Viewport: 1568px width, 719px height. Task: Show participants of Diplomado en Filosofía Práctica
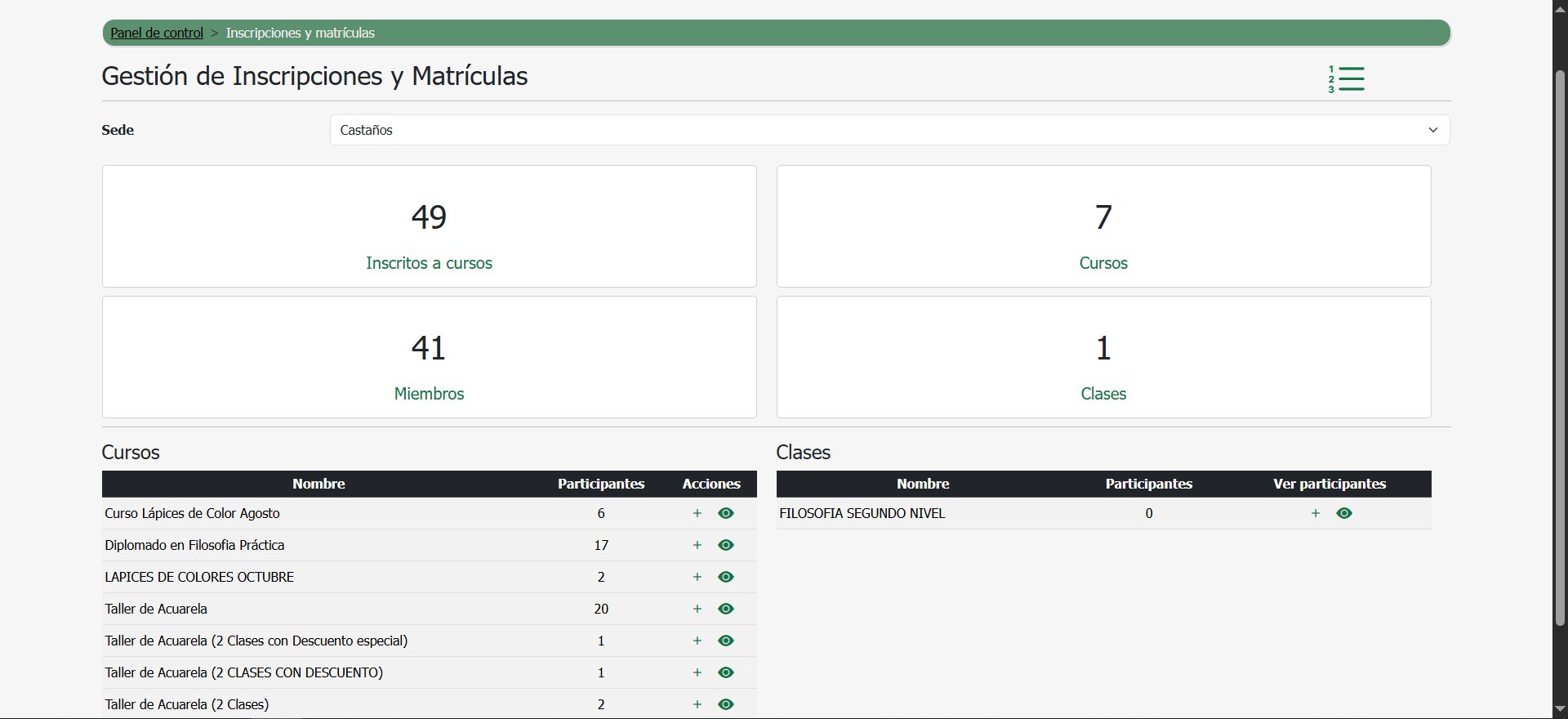click(x=726, y=545)
